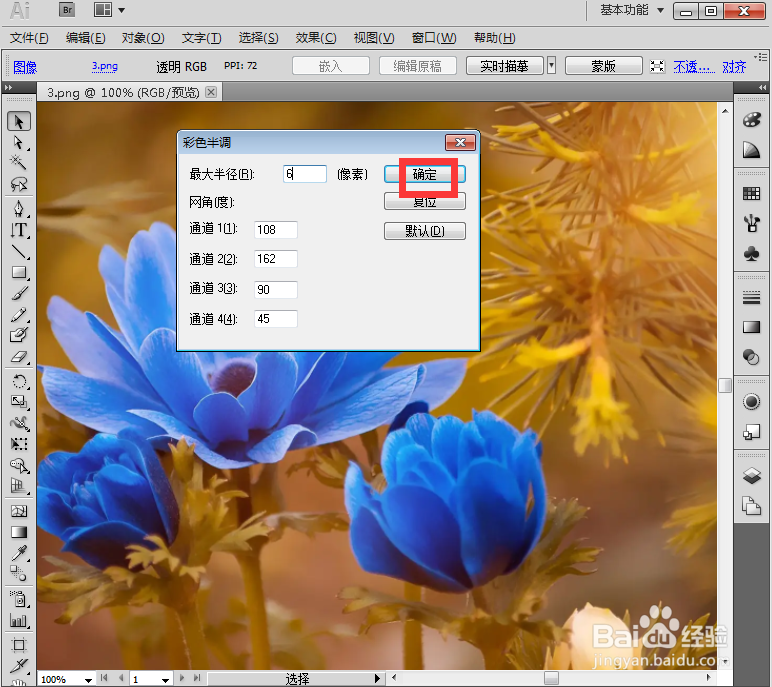Open the Transparency panel icon

pyautogui.click(x=751, y=357)
